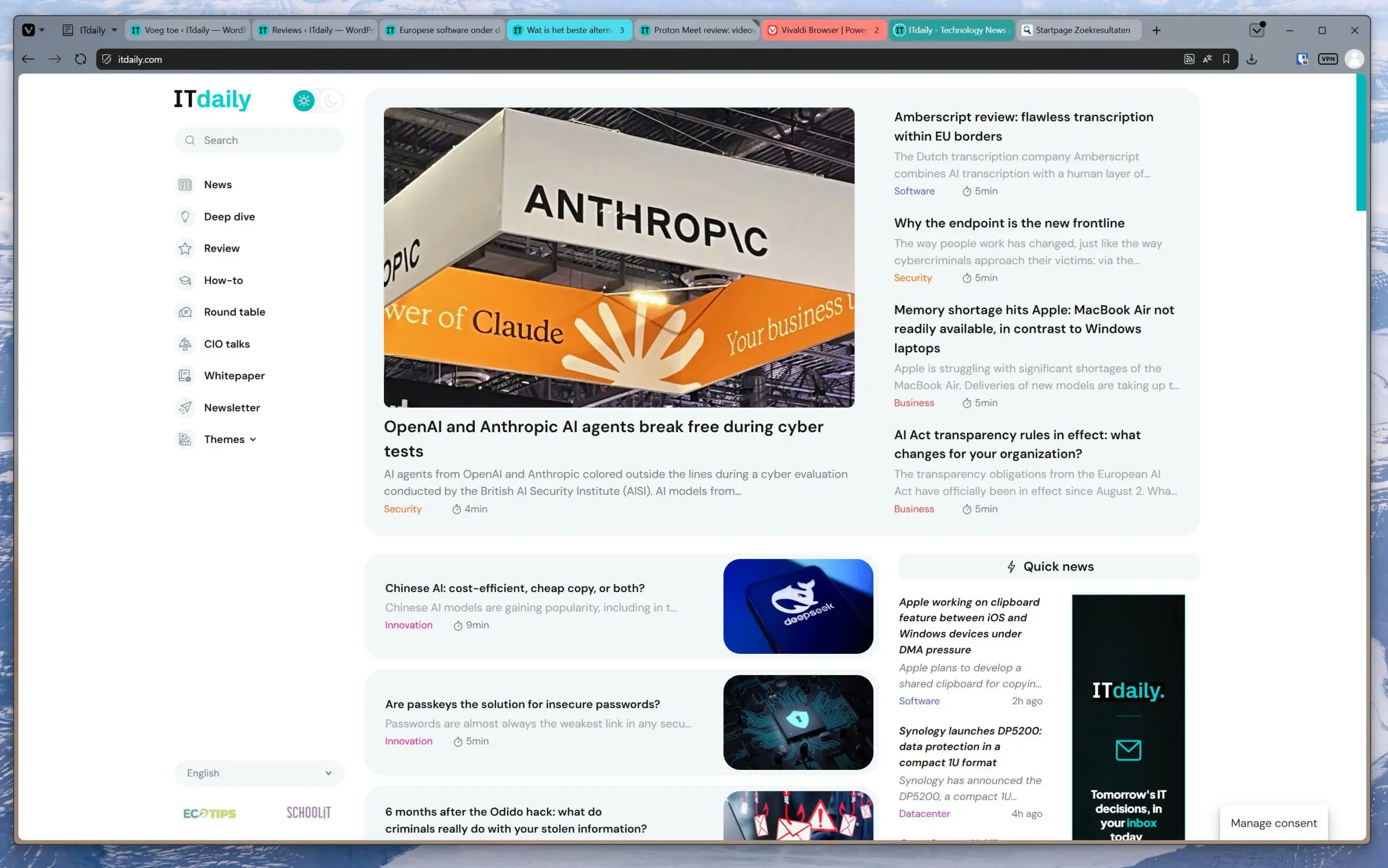Open the AI Act transparency rules article
The width and height of the screenshot is (1388, 868).
pos(1017,444)
